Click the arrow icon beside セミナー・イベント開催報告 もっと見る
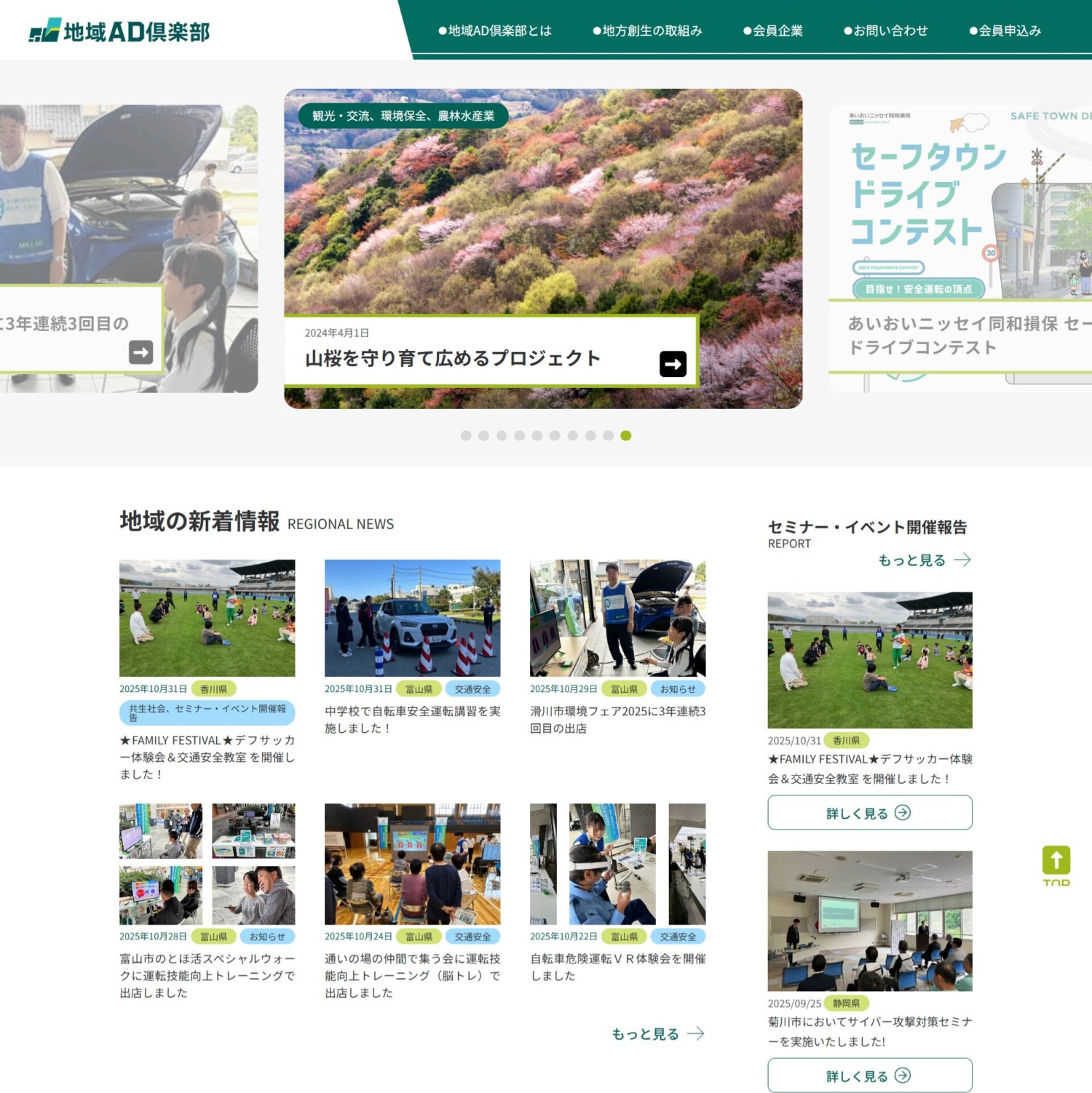Screen dimensions: 1092x1093 (962, 559)
